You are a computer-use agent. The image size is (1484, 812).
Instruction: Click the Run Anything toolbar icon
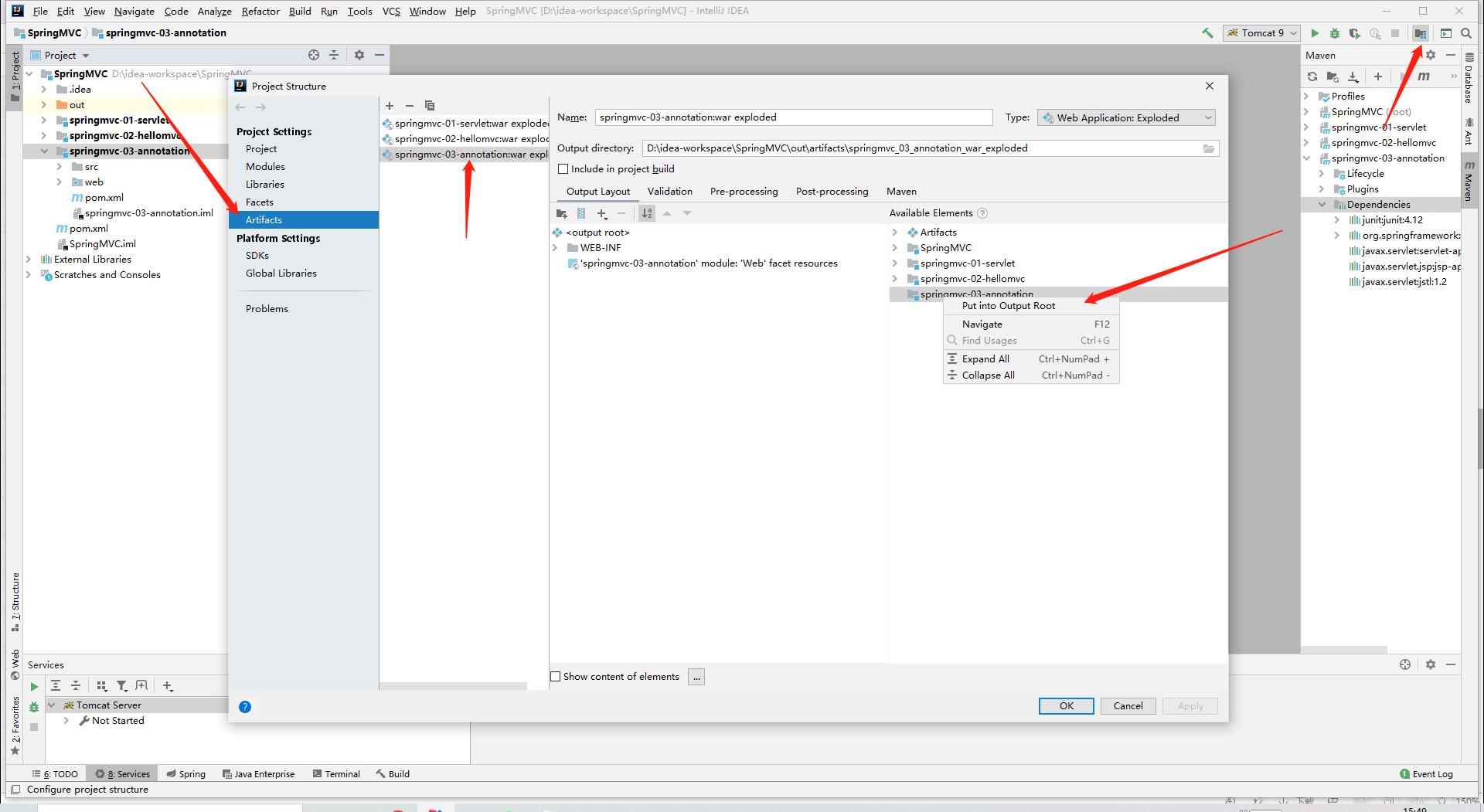pyautogui.click(x=1446, y=33)
